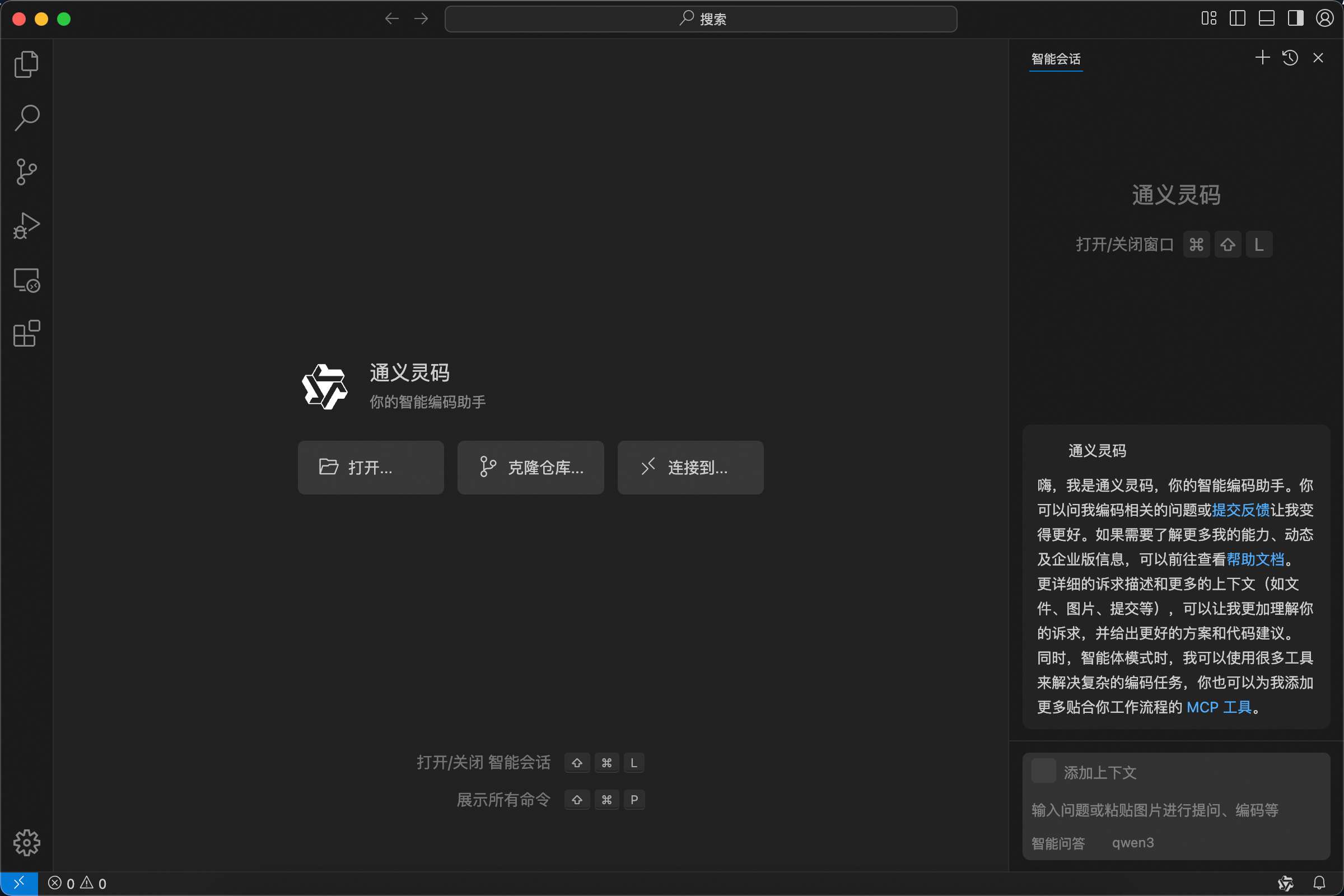Viewport: 1344px width, 896px height.
Task: Enable the 添加上下文 checkbox
Action: (1044, 771)
